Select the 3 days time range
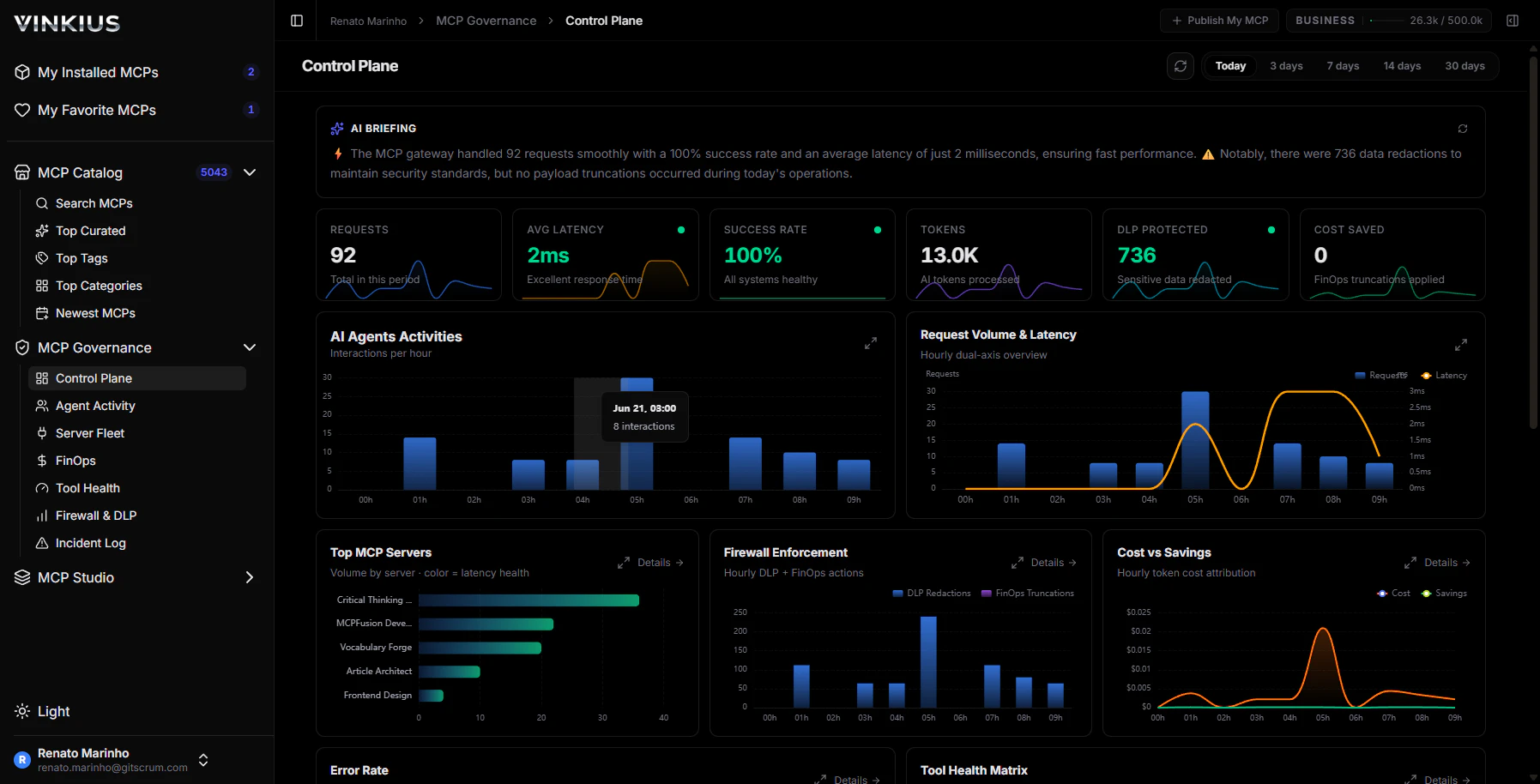Viewport: 1540px width, 784px height. point(1286,66)
